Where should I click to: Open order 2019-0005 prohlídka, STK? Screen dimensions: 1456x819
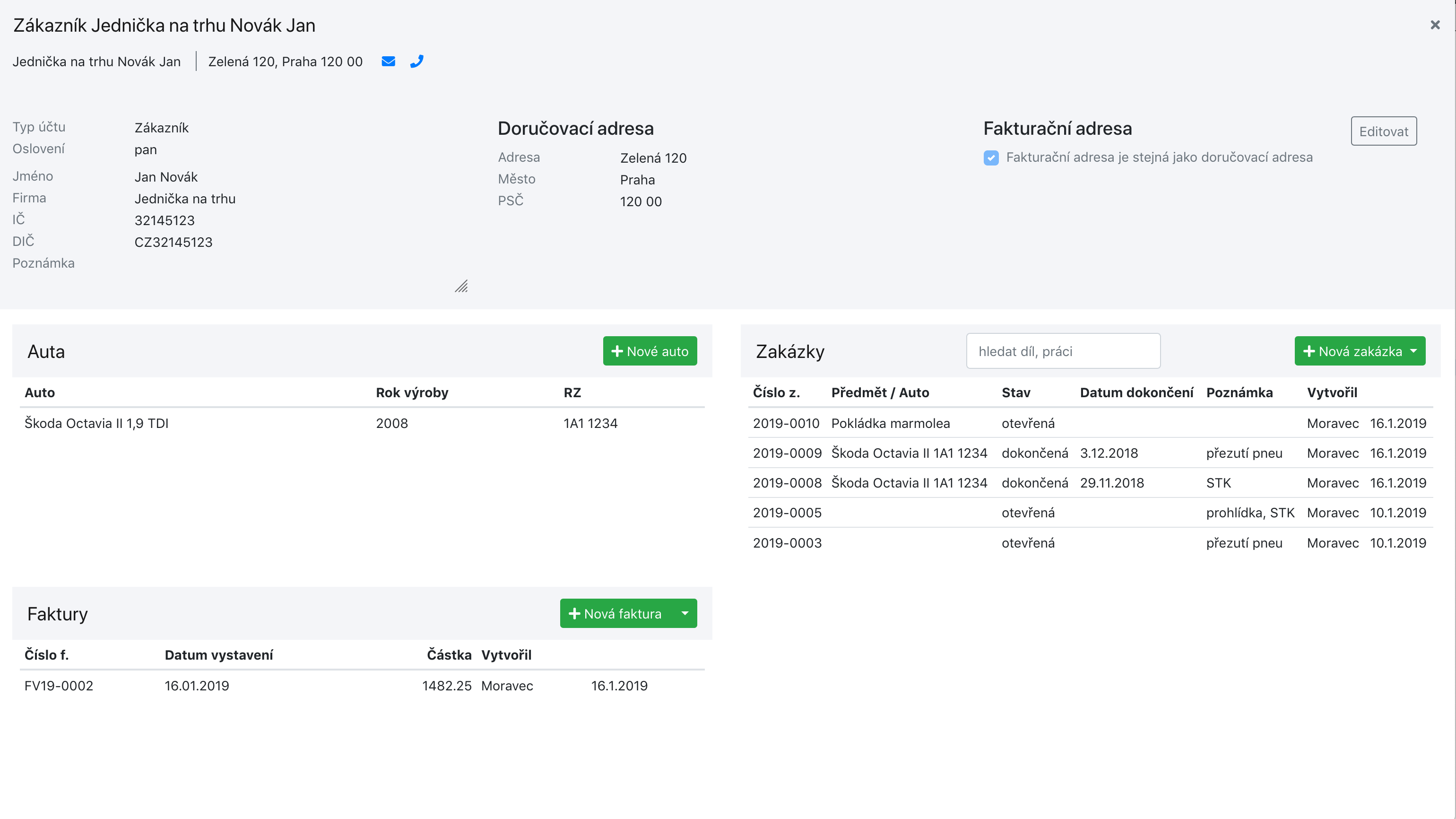(x=787, y=513)
